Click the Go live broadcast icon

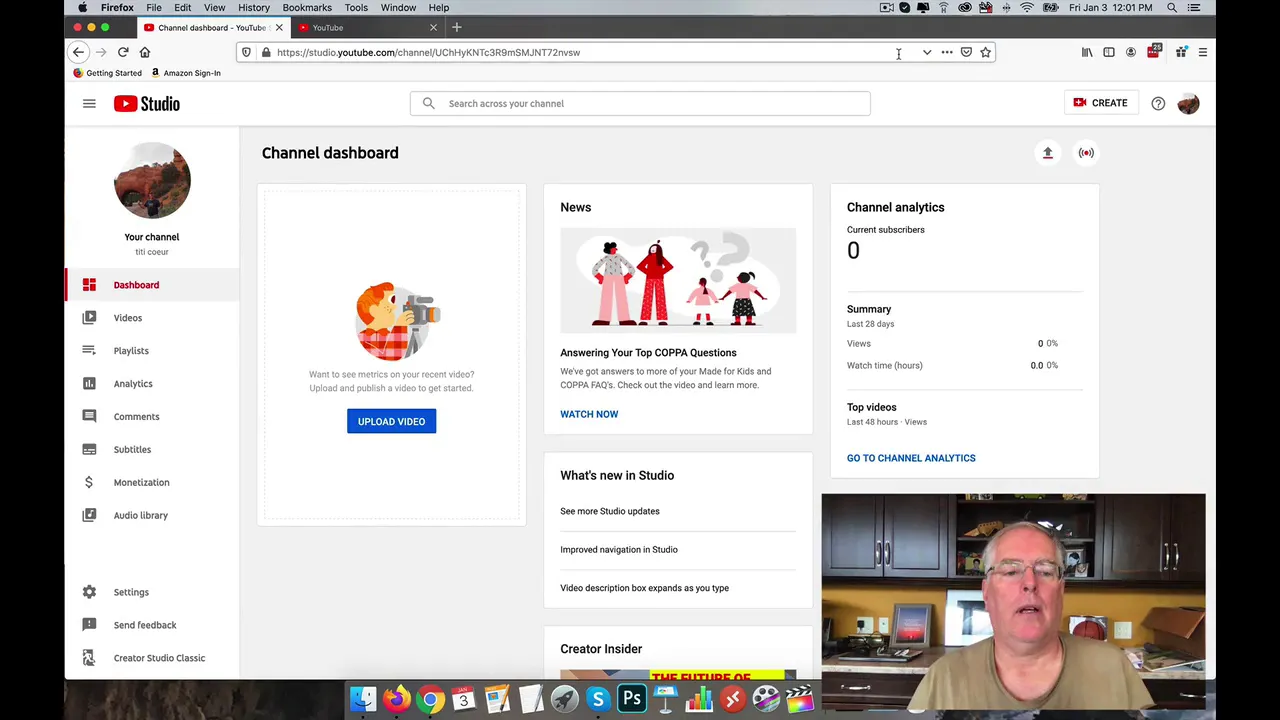point(1086,153)
